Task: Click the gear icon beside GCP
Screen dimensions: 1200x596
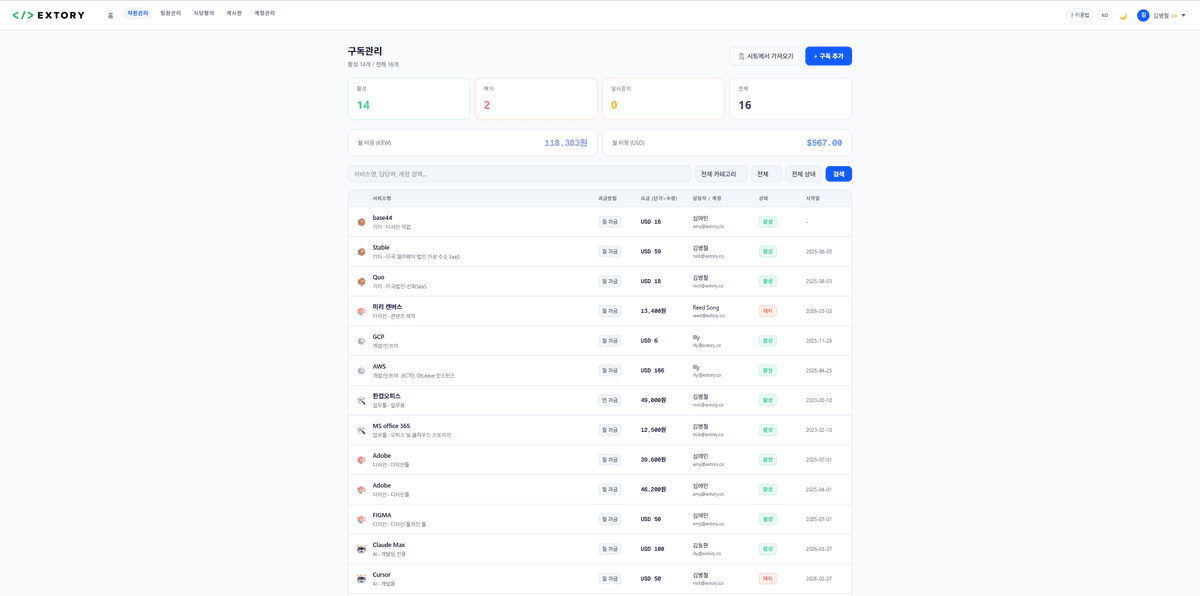Action: pos(361,341)
